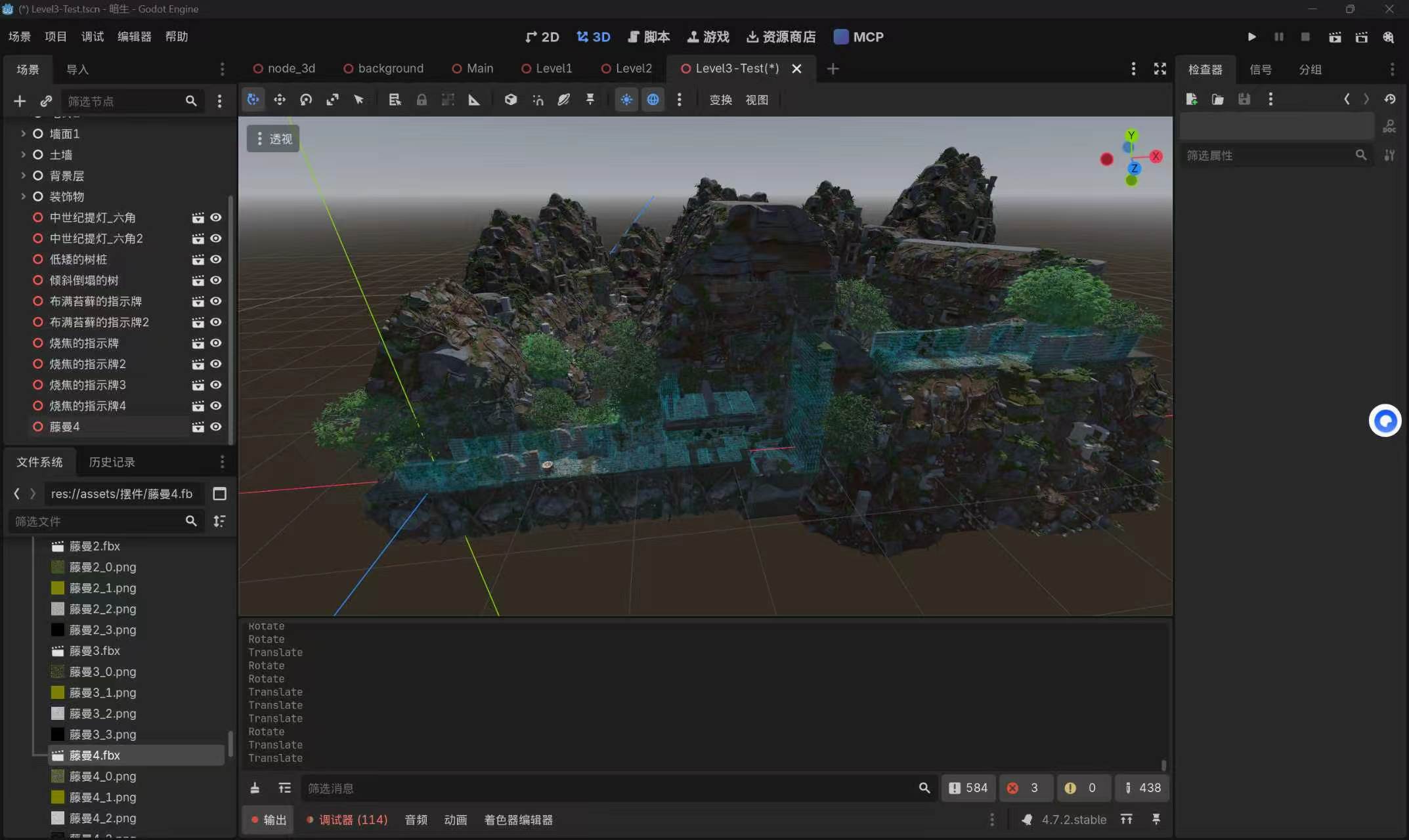Toggle visibility of 低矮的树桩 node
Viewport: 1409px width, 840px height.
[x=215, y=259]
